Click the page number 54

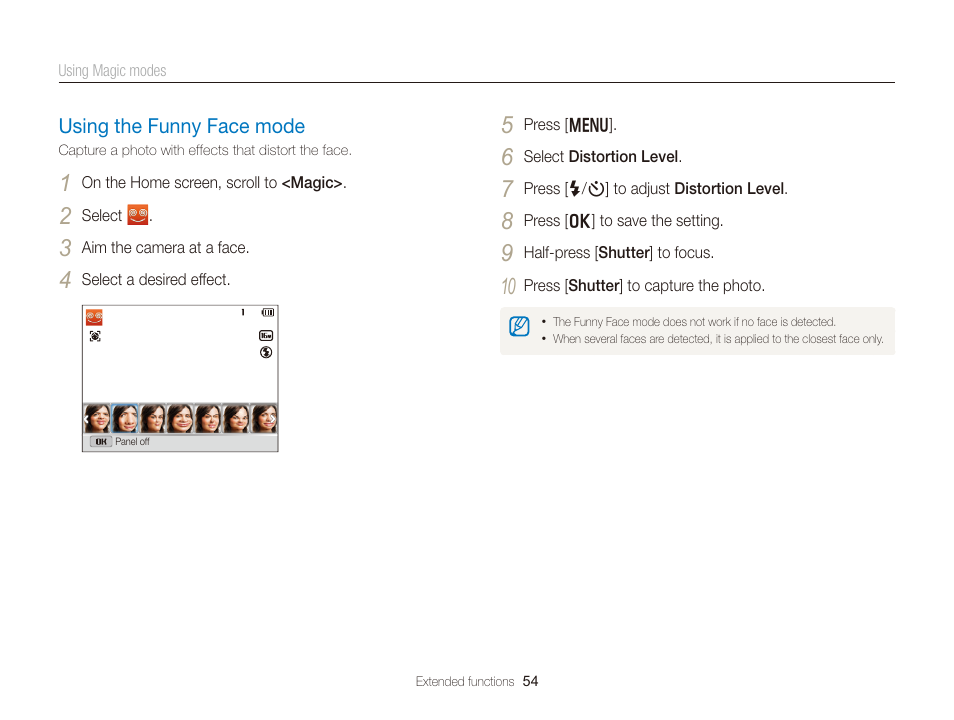tap(531, 682)
